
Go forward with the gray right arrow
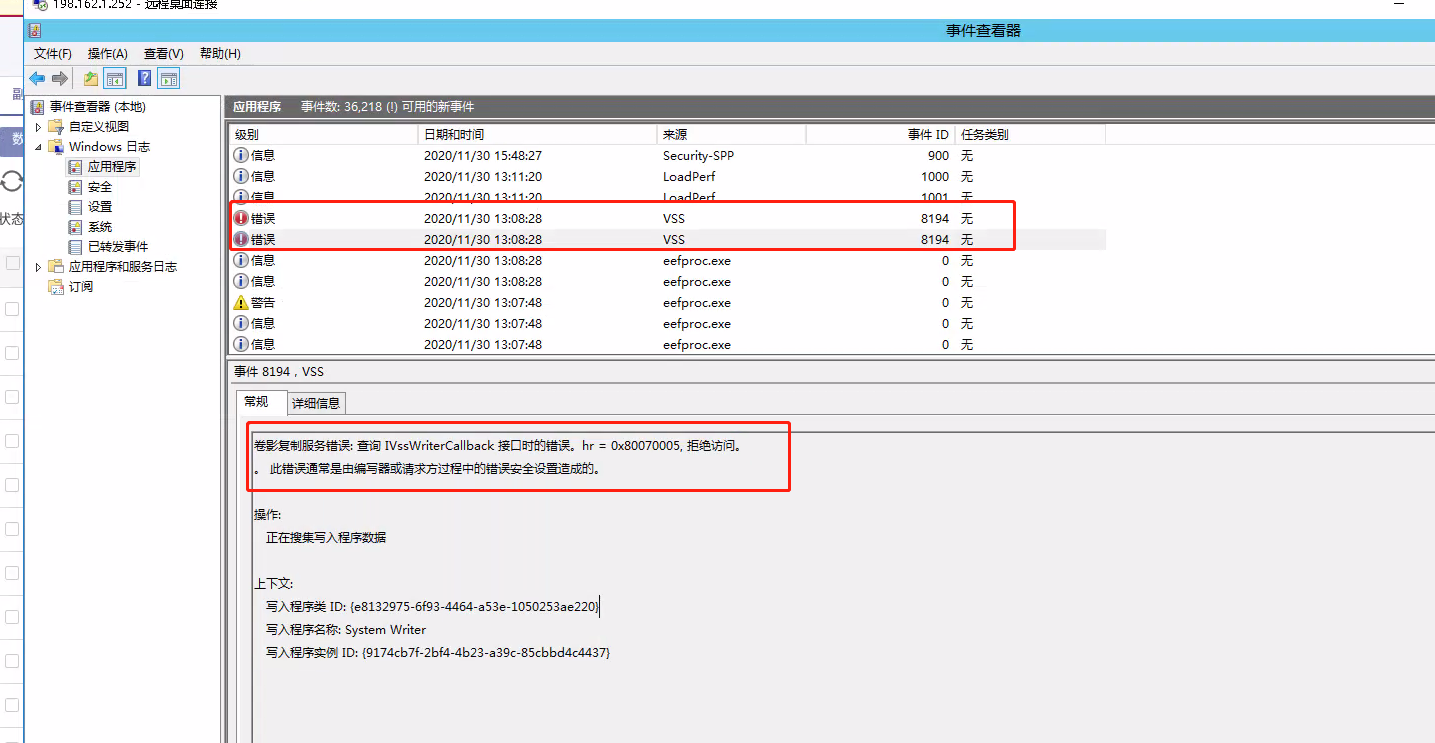pos(60,79)
